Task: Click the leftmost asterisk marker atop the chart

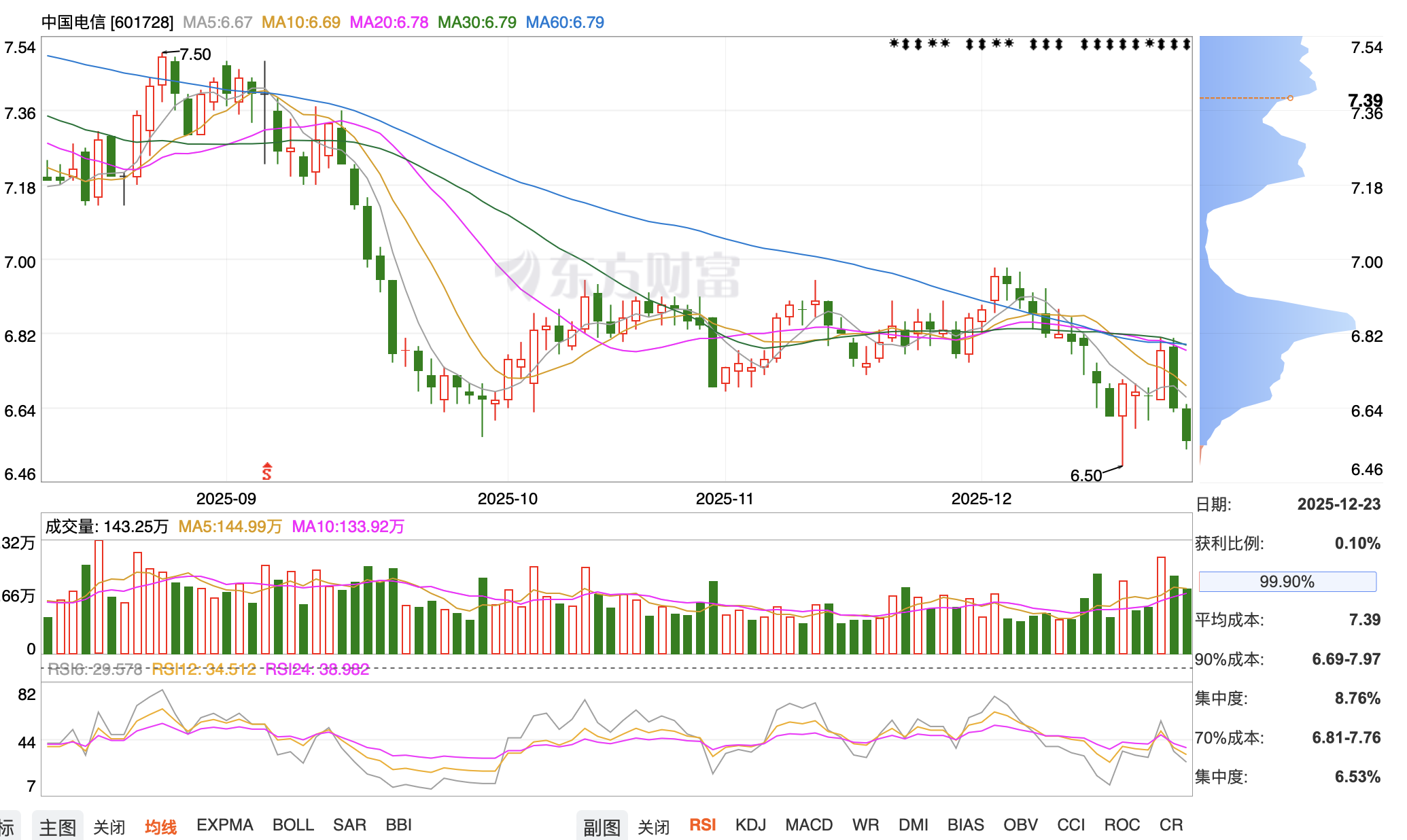Action: coord(894,43)
